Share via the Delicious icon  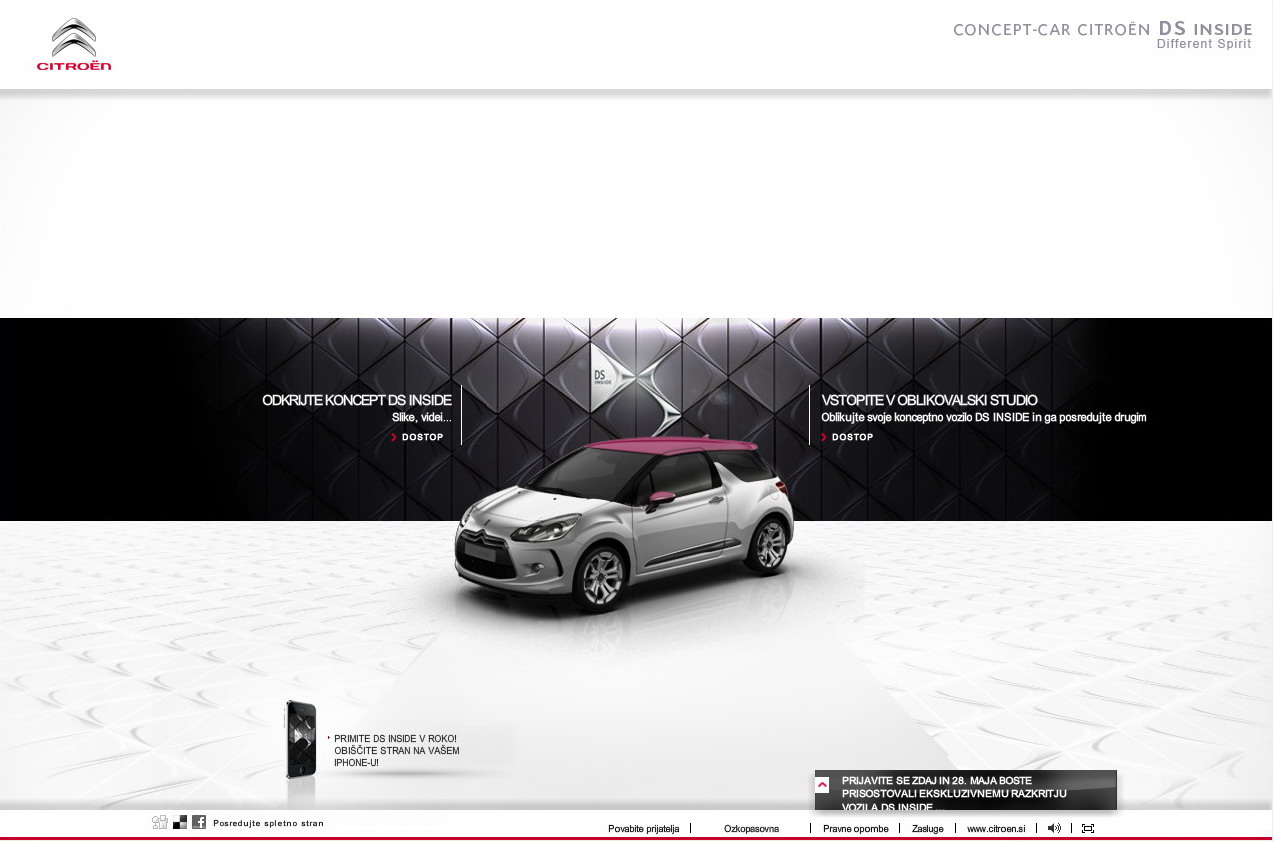click(x=180, y=822)
